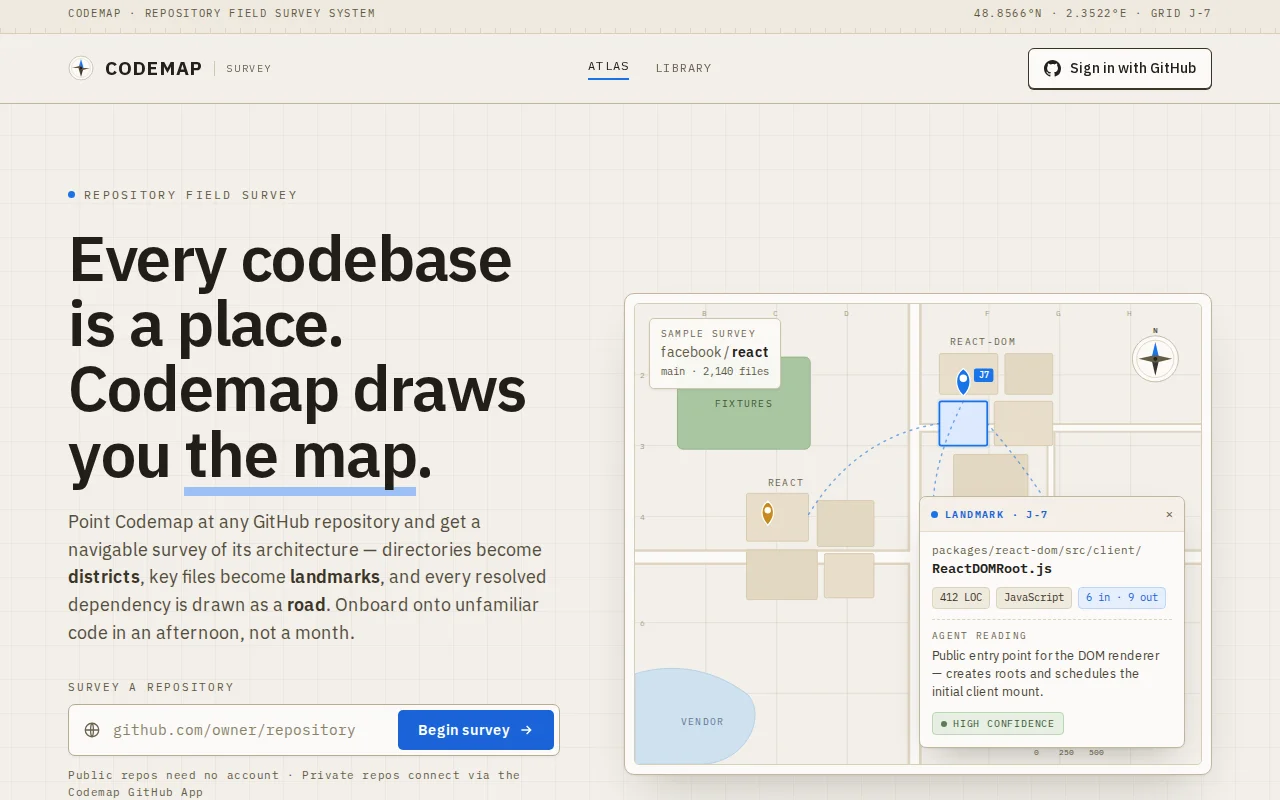The width and height of the screenshot is (1280, 800).
Task: Click the bold word 'districts'
Action: pos(104,577)
